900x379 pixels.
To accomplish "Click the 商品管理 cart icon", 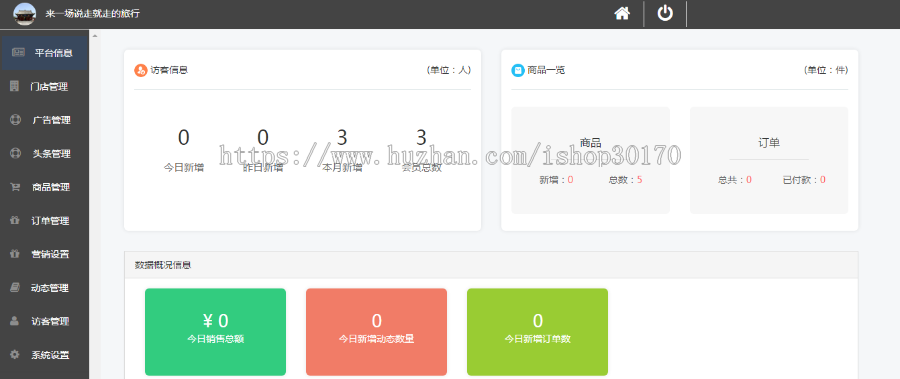I will [15, 187].
